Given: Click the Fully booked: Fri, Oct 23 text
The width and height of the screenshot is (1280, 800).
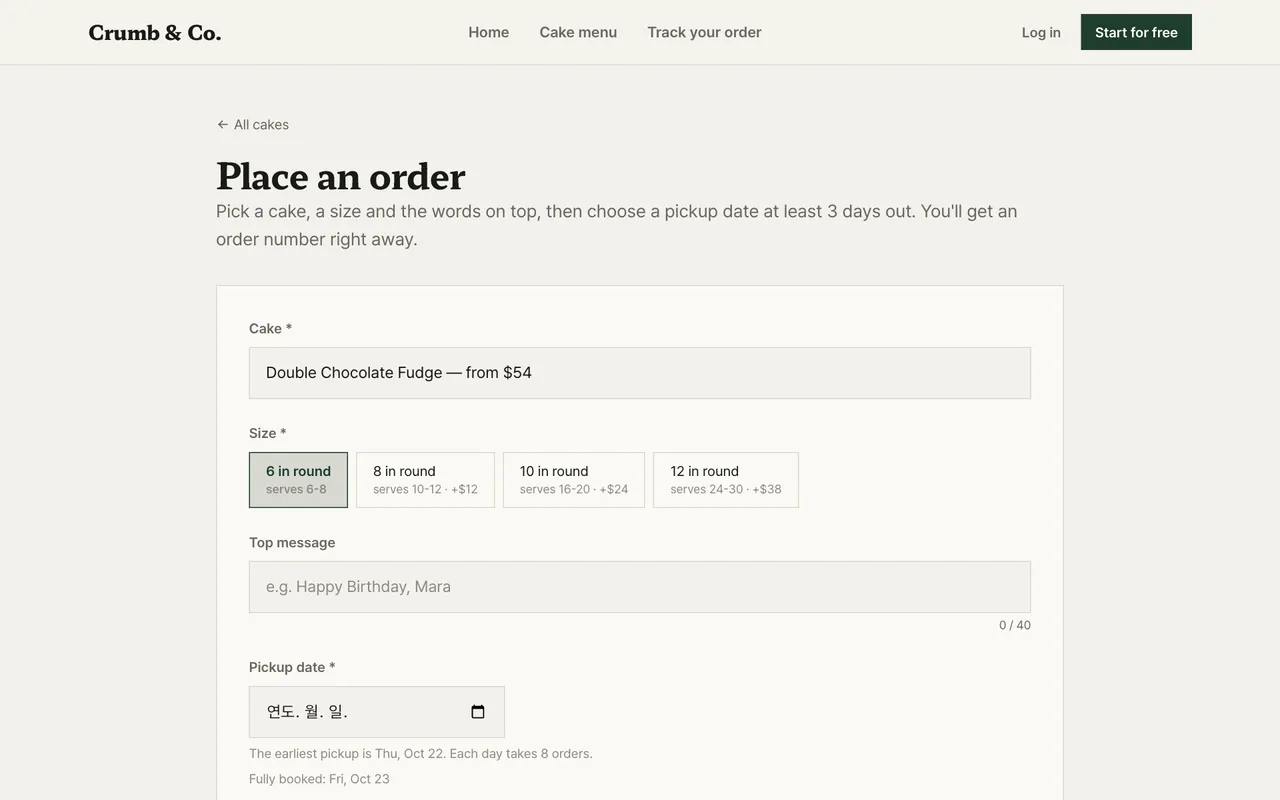Looking at the screenshot, I should click(319, 779).
